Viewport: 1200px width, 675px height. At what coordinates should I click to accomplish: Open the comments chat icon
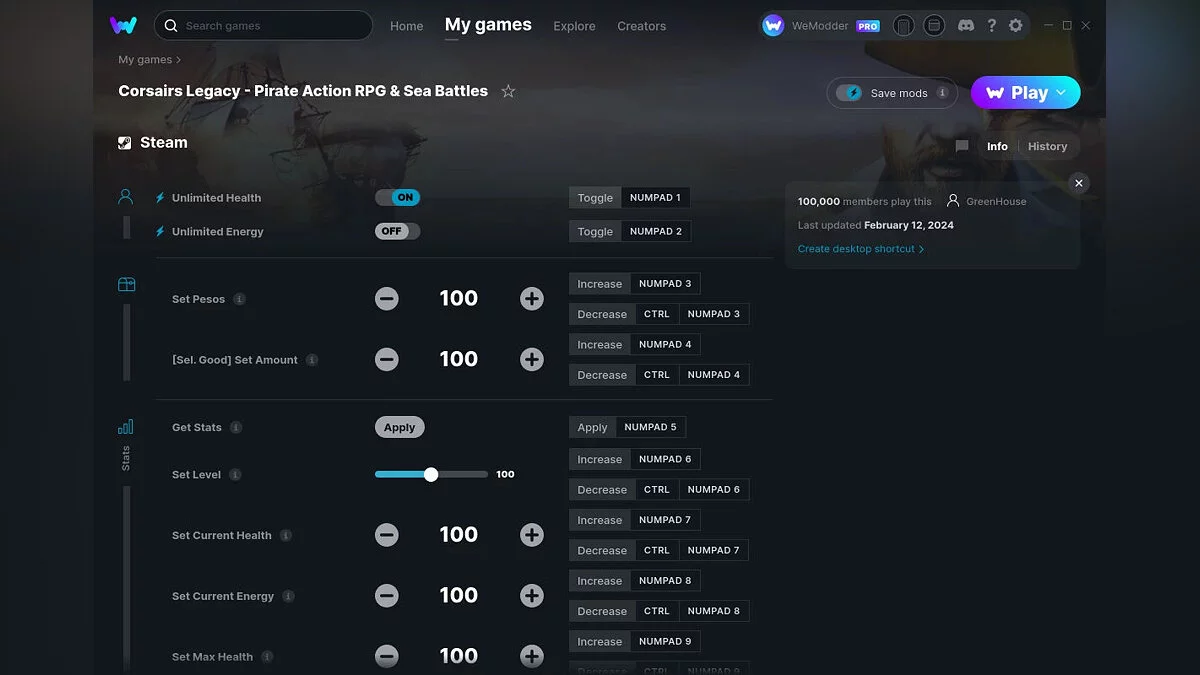tap(962, 146)
